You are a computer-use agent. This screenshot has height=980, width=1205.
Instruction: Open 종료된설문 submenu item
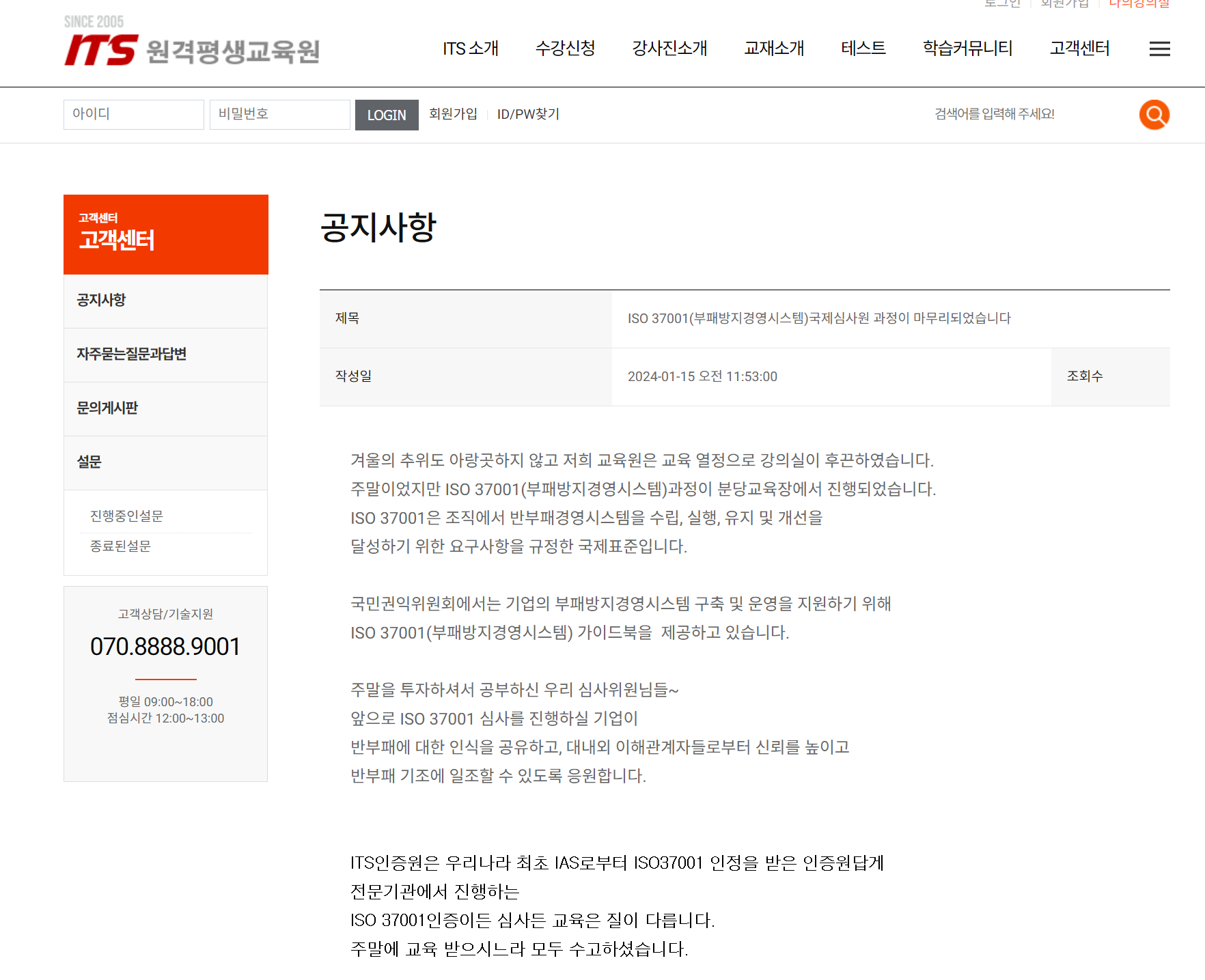pos(120,546)
